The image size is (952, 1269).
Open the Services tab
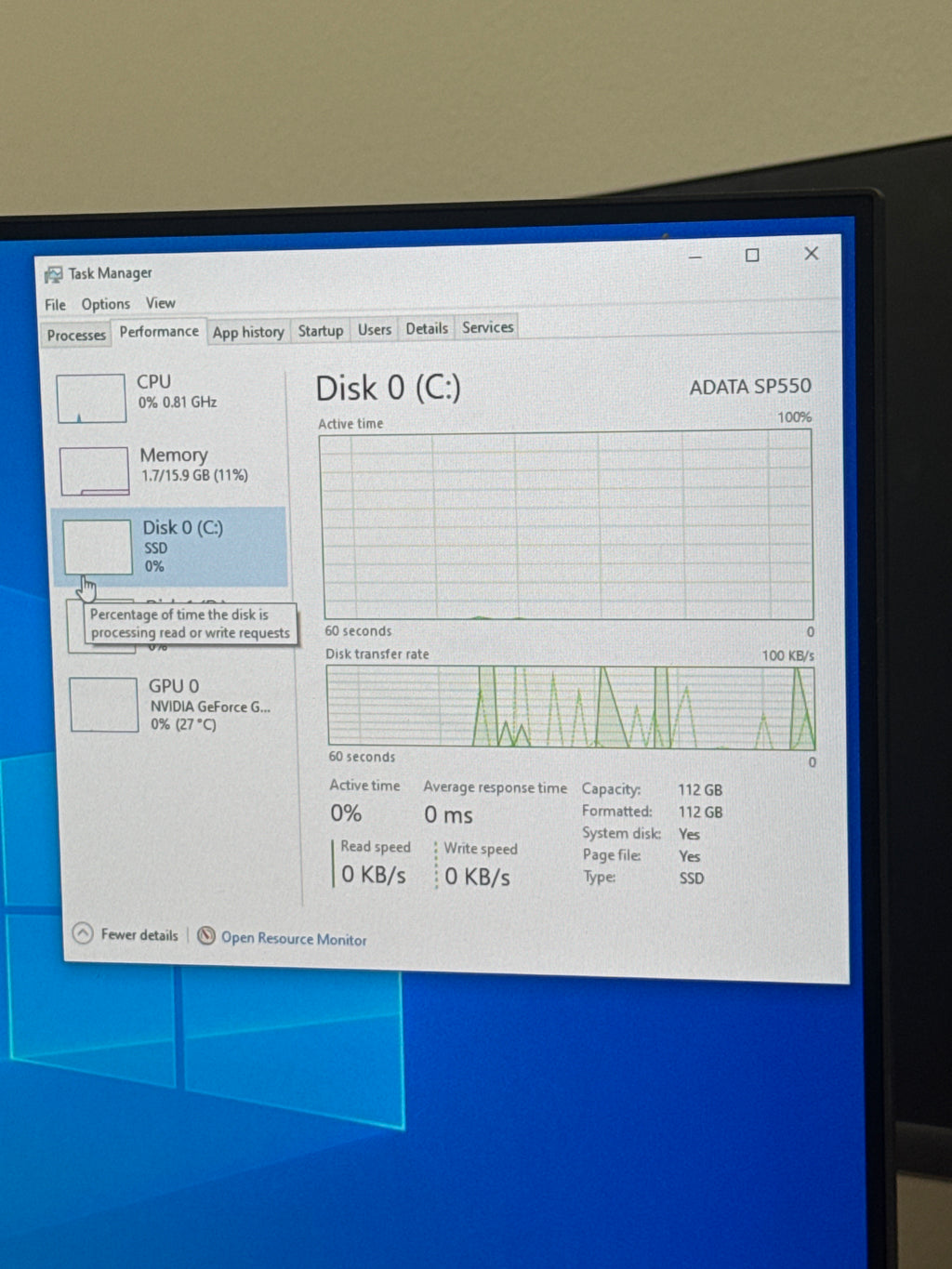click(x=488, y=327)
